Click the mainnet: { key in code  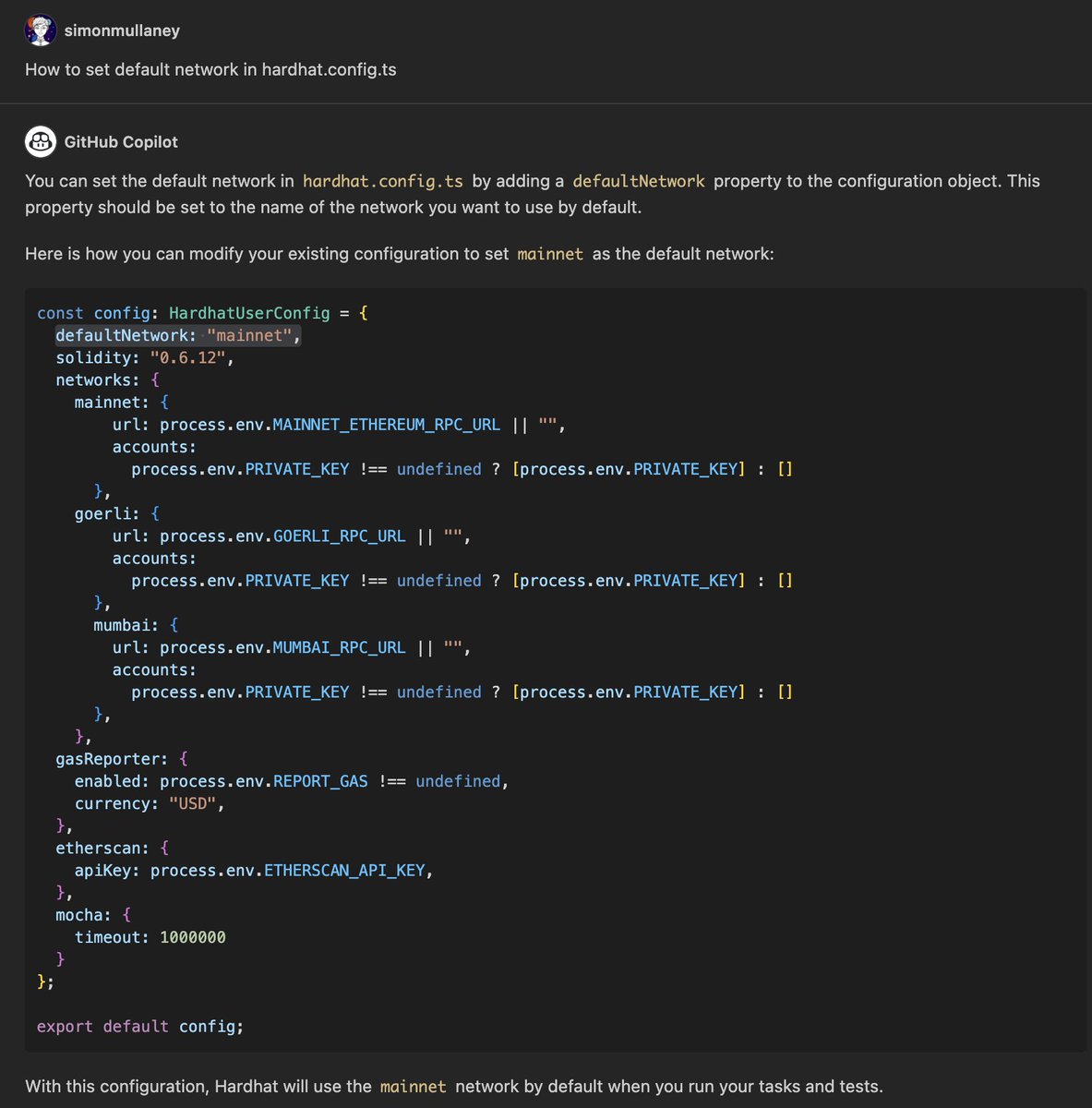tap(122, 403)
